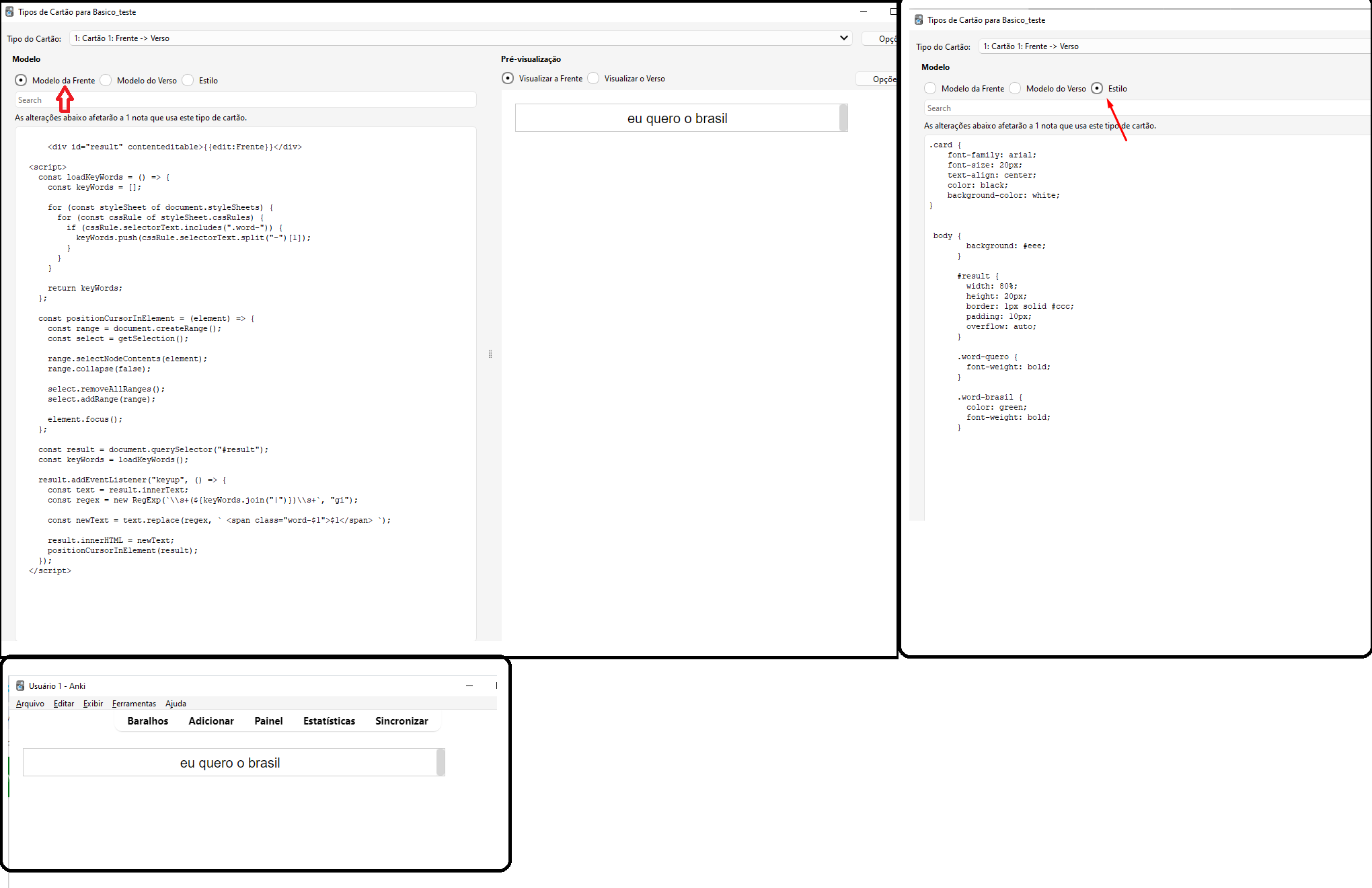The image size is (1372, 888).
Task: Click 'color: green;' line in style editor
Action: pyautogui.click(x=997, y=407)
